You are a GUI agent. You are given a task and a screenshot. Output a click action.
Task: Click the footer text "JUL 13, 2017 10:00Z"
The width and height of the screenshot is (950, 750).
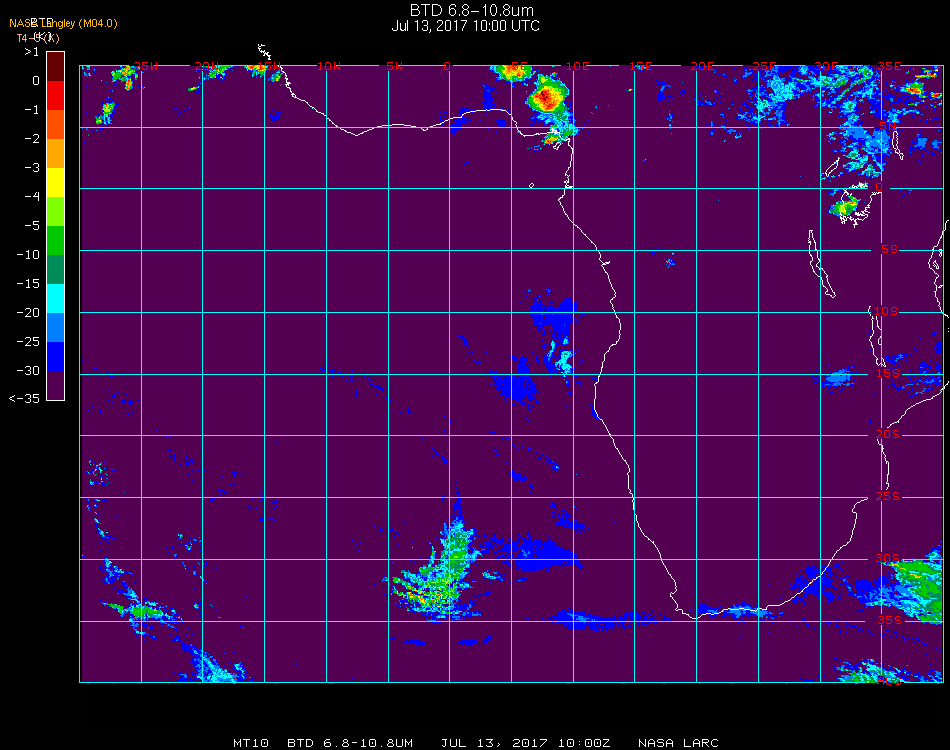(525, 743)
